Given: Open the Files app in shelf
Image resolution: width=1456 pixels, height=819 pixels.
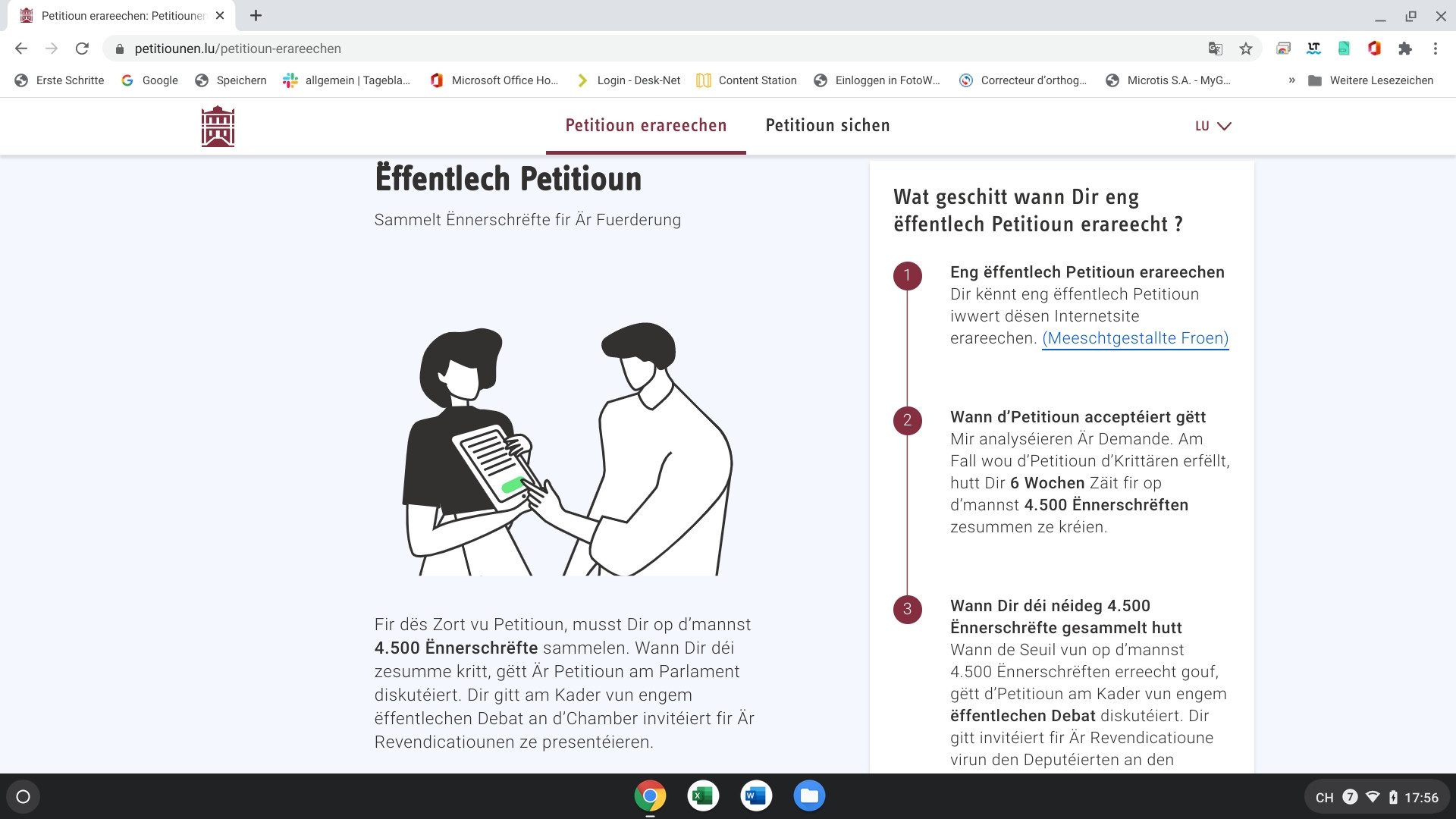Looking at the screenshot, I should point(809,796).
